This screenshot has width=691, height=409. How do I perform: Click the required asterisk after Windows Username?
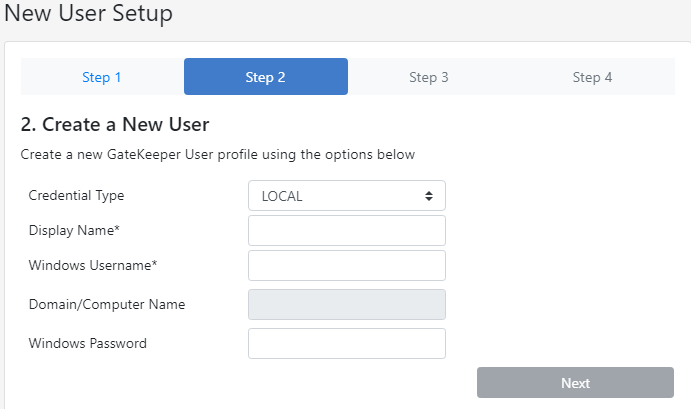click(x=155, y=265)
